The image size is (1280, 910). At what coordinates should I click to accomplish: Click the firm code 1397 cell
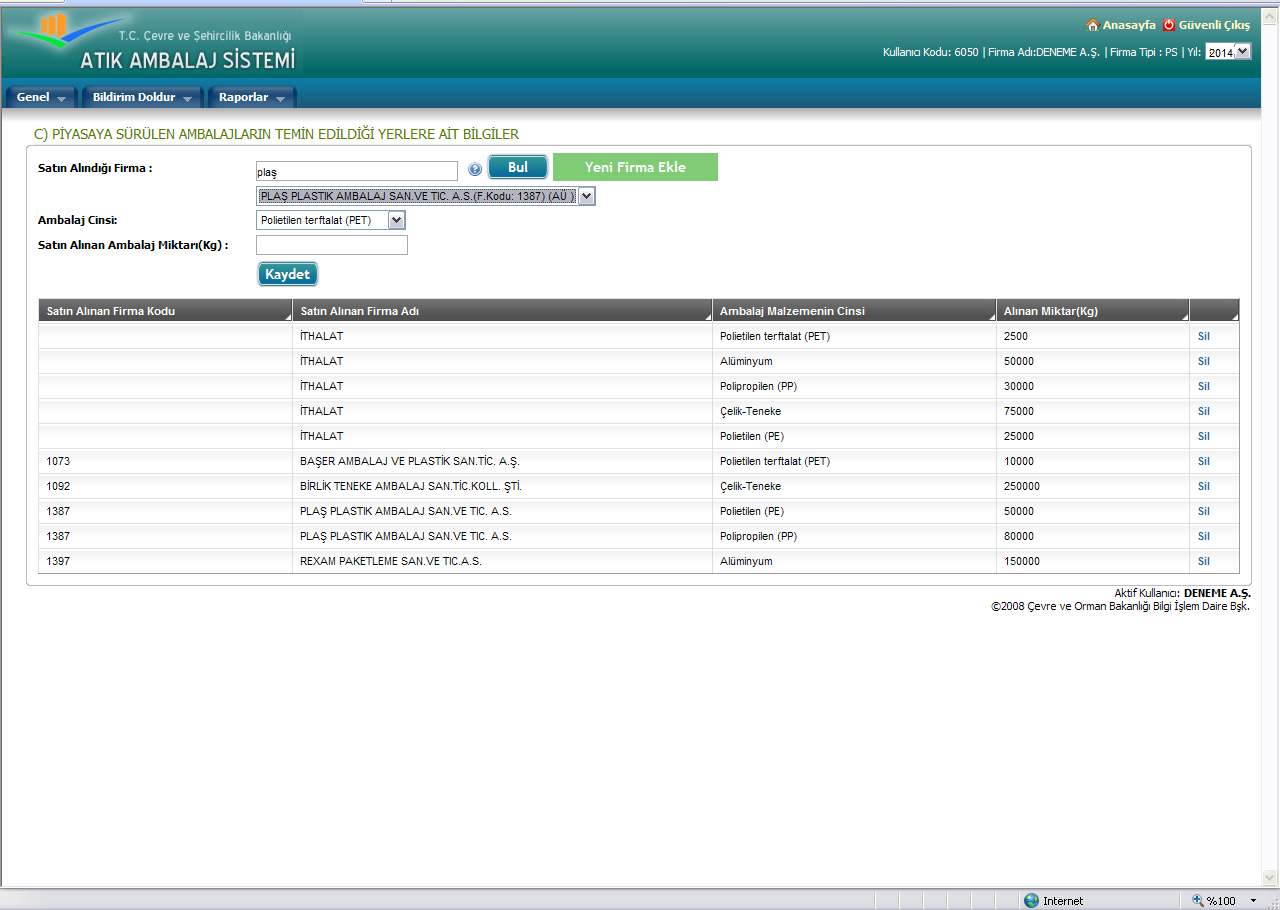(x=165, y=561)
